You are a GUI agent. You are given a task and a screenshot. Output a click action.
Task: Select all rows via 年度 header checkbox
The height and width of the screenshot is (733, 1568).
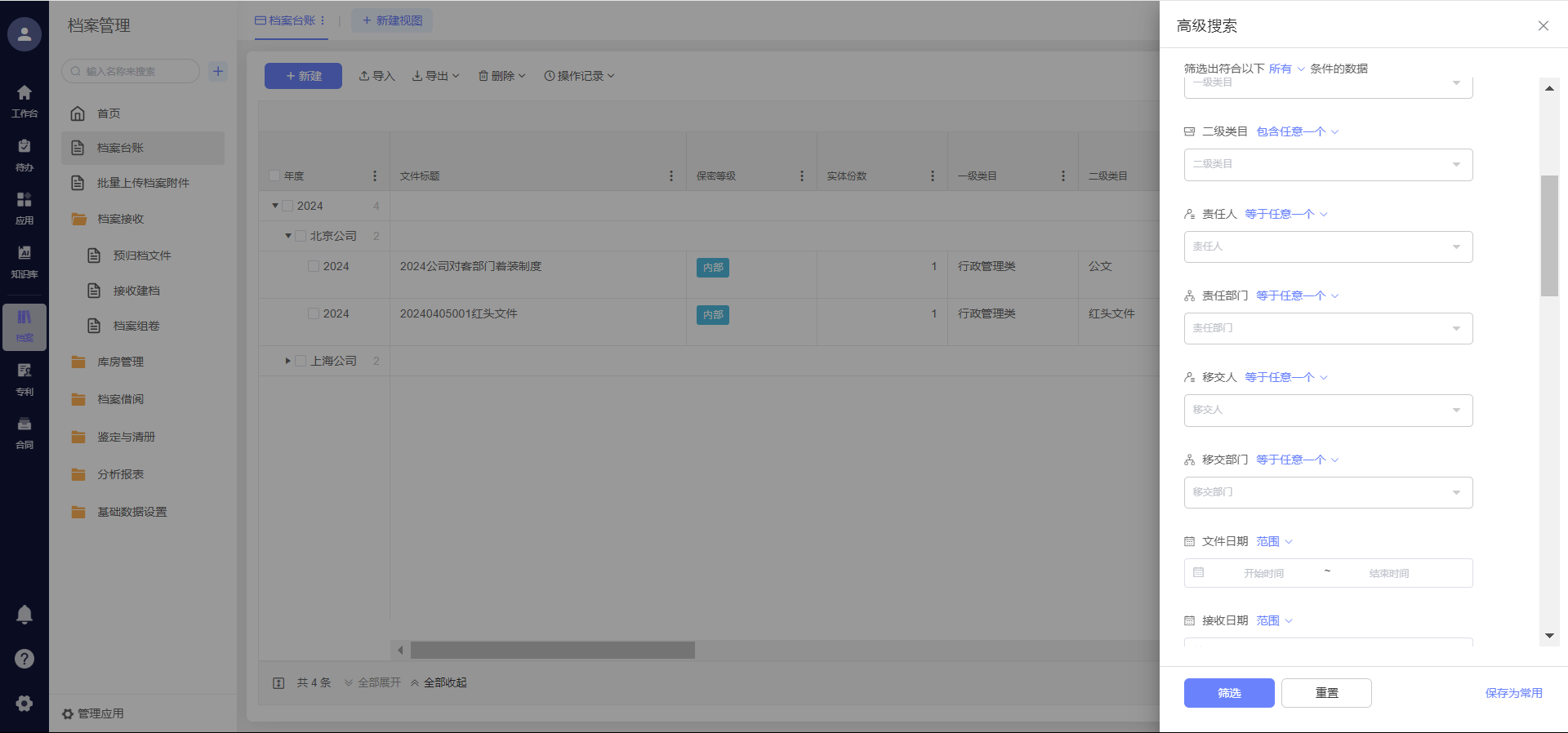click(x=274, y=175)
